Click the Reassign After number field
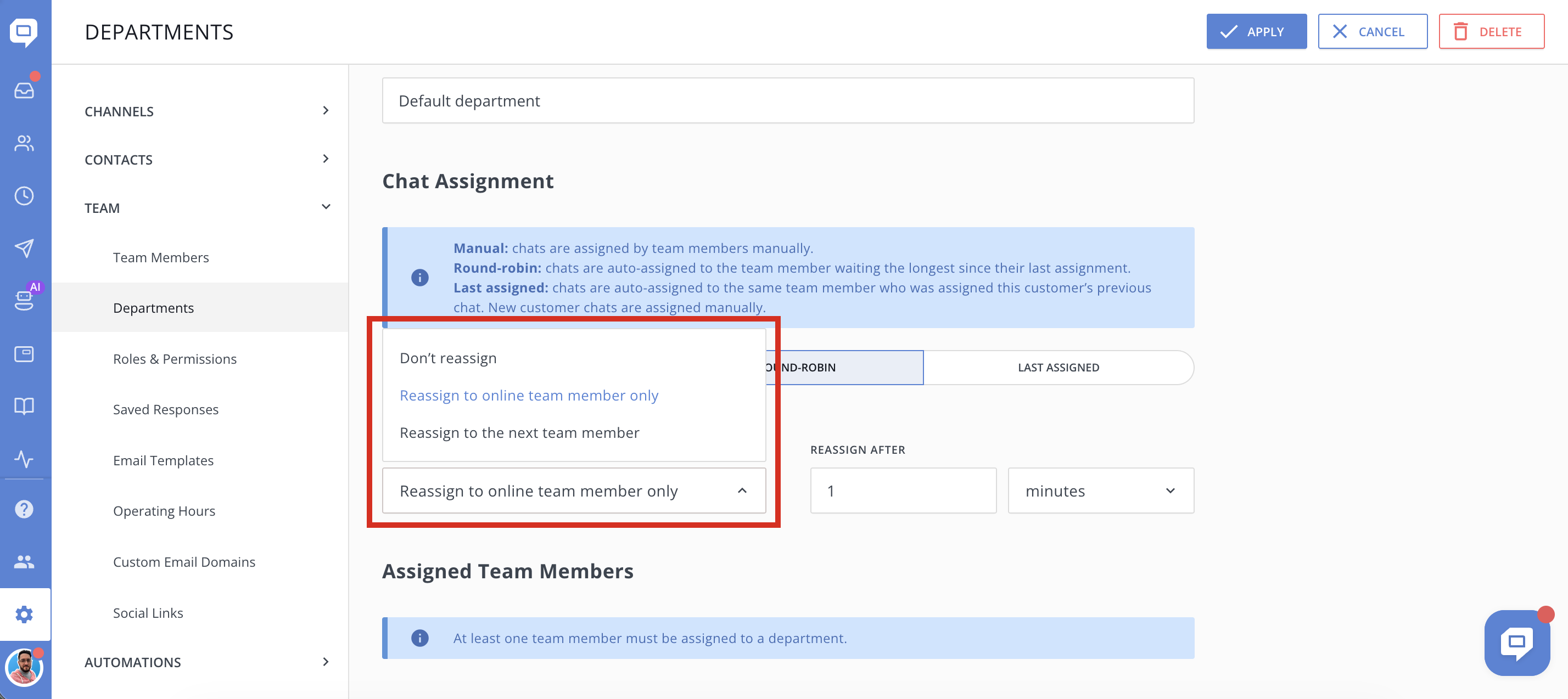Viewport: 1568px width, 699px height. [x=903, y=491]
